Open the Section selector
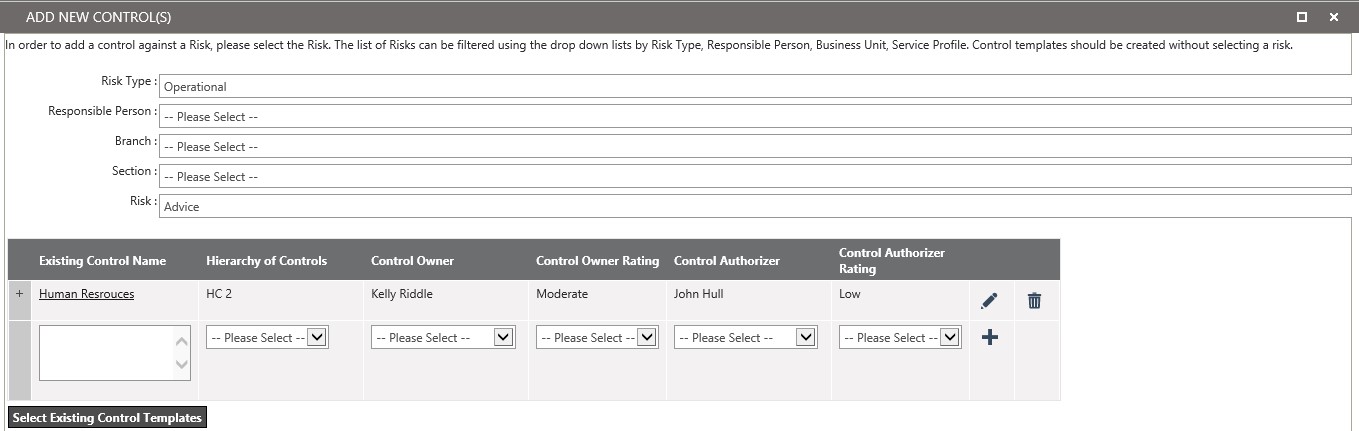The height and width of the screenshot is (431, 1359). coord(755,176)
